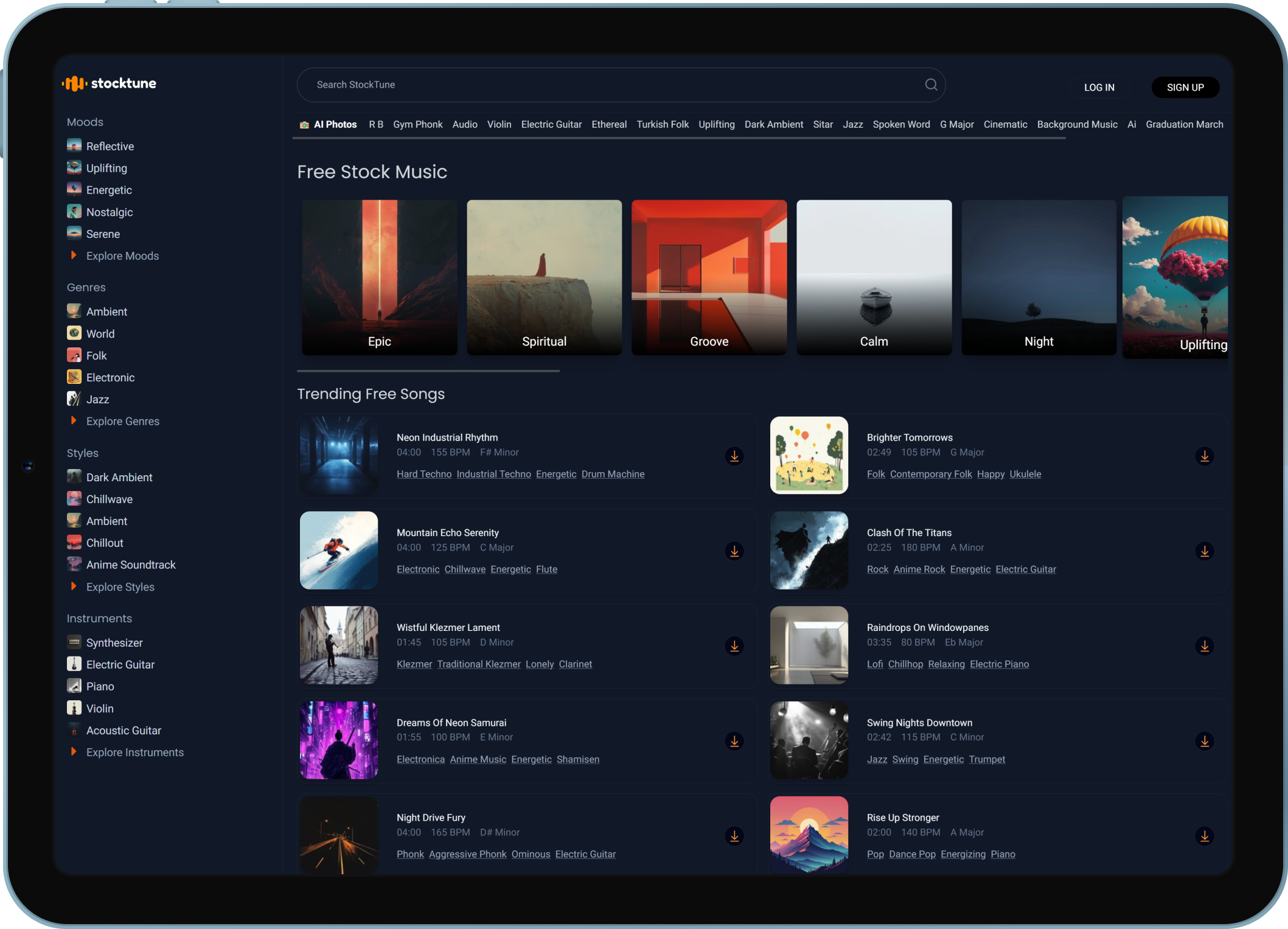
Task: Open the Background Music tag
Action: [1077, 124]
